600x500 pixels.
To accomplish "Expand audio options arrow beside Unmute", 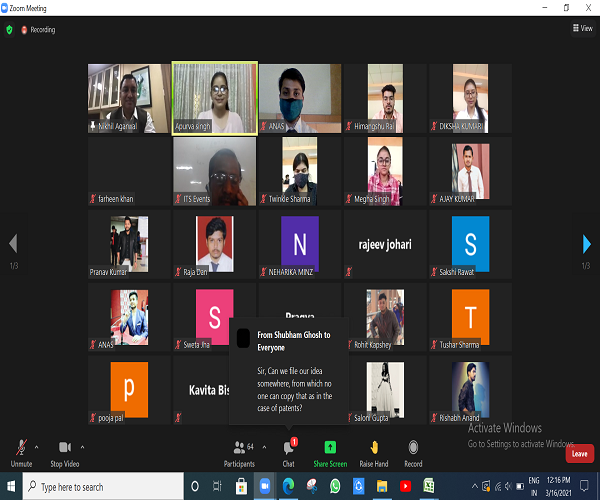I will [x=36, y=447].
